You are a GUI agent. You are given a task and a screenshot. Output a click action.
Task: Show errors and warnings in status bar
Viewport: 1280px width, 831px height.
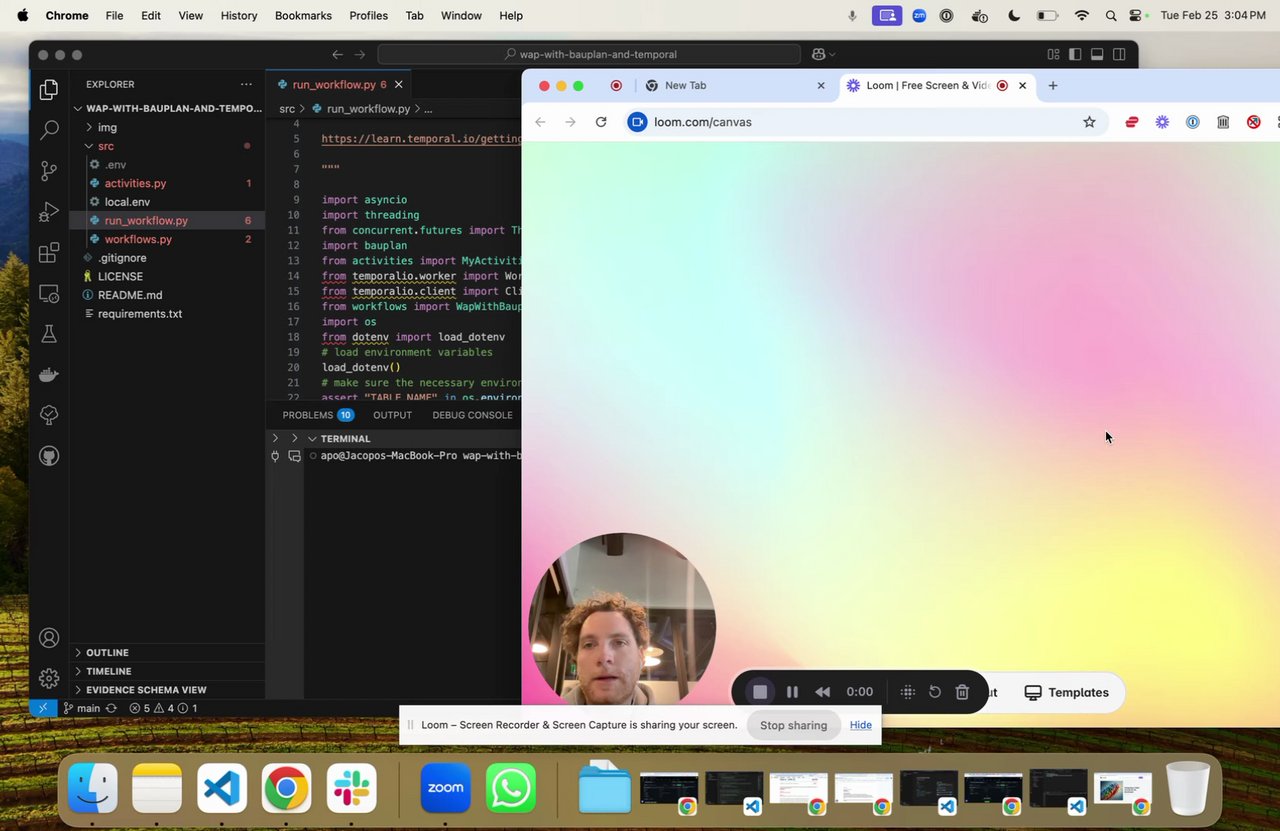163,708
